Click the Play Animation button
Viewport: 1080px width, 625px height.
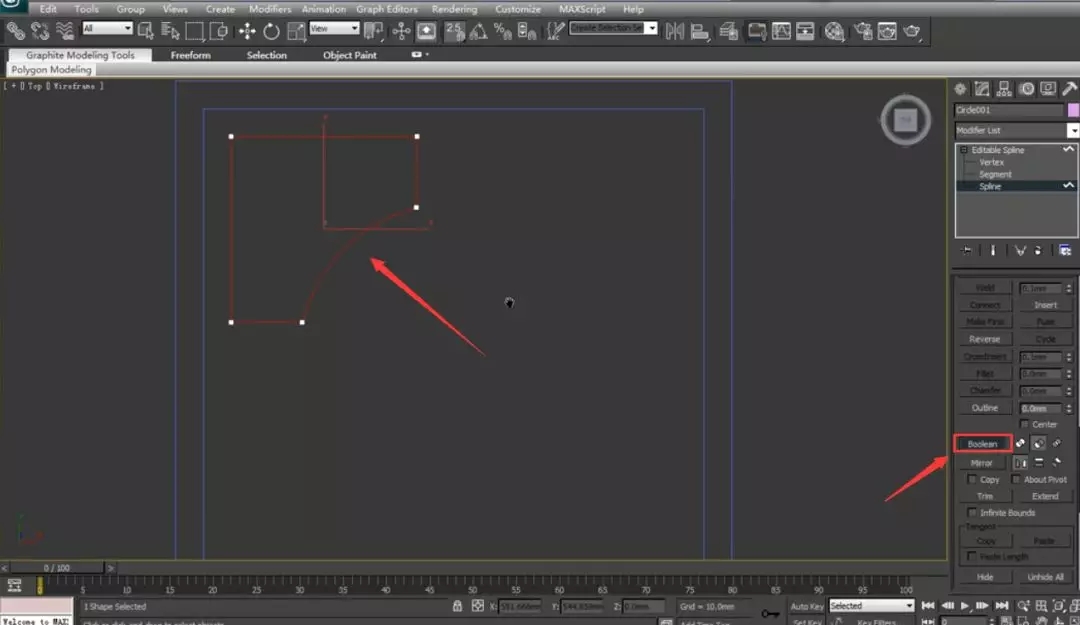964,606
